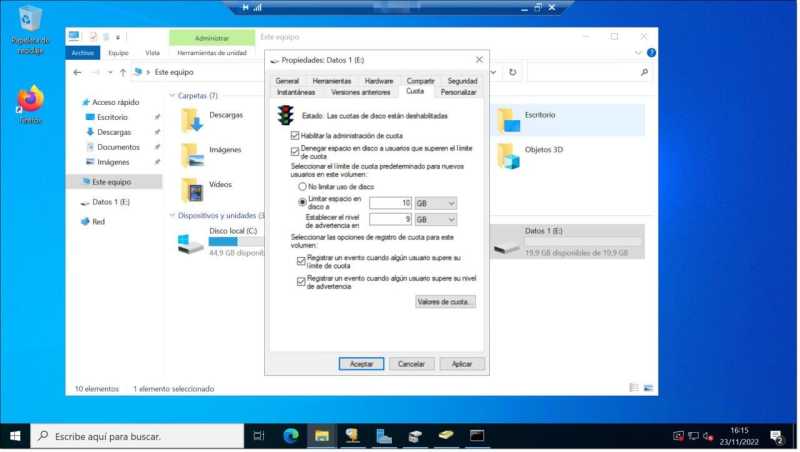Click the taskbar search box
Image resolution: width=800 pixels, height=452 pixels.
(137, 436)
